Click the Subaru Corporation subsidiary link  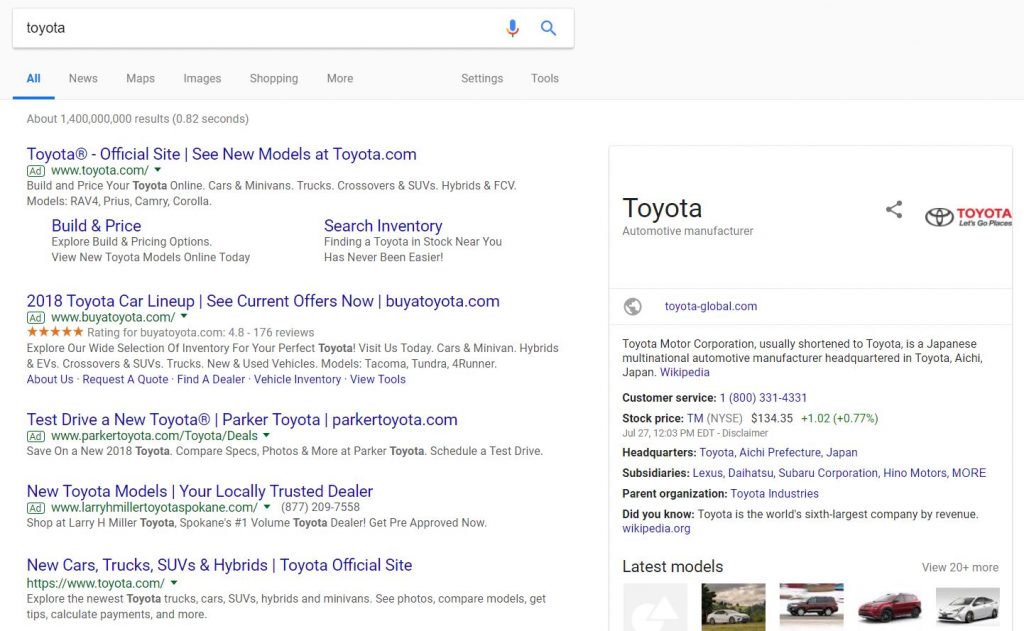click(x=828, y=473)
